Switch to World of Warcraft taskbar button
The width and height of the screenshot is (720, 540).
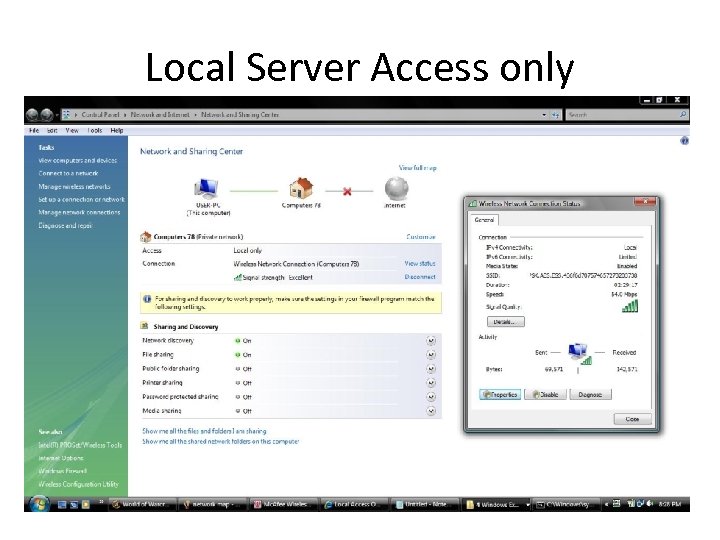(143, 504)
